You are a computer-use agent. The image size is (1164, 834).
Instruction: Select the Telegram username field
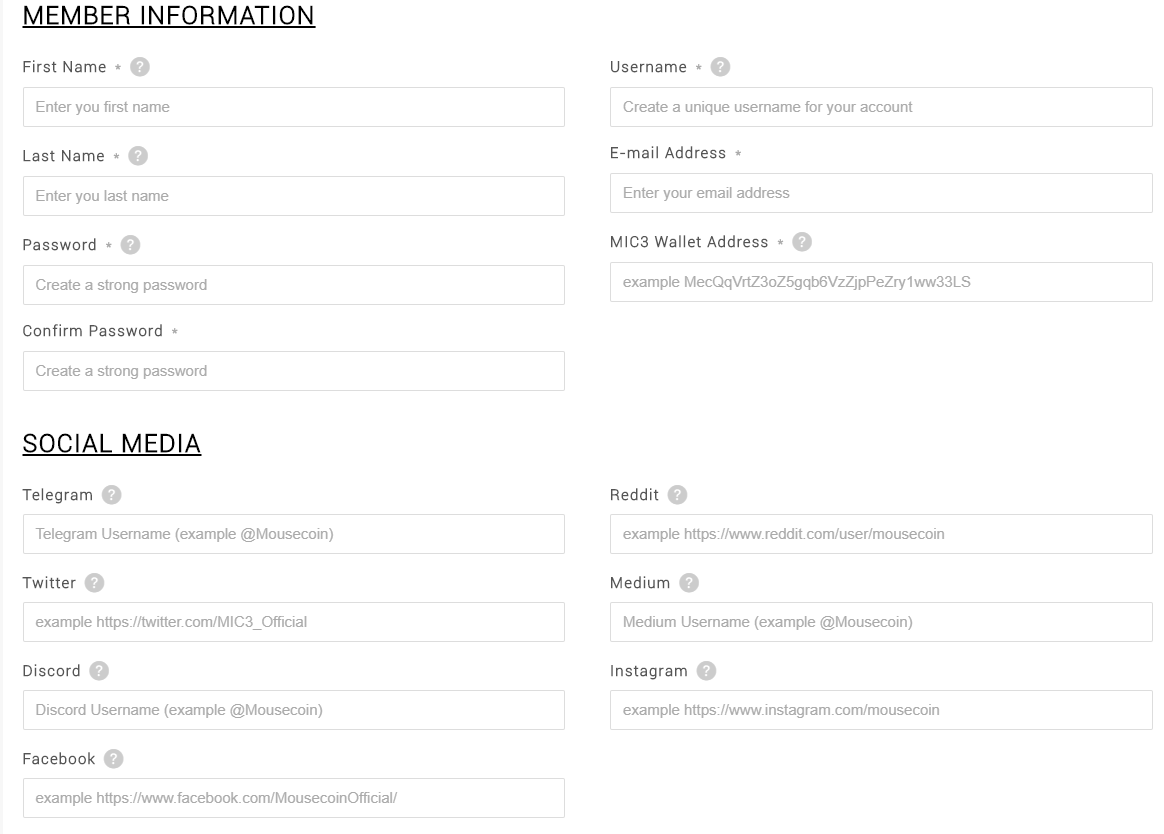coord(294,534)
